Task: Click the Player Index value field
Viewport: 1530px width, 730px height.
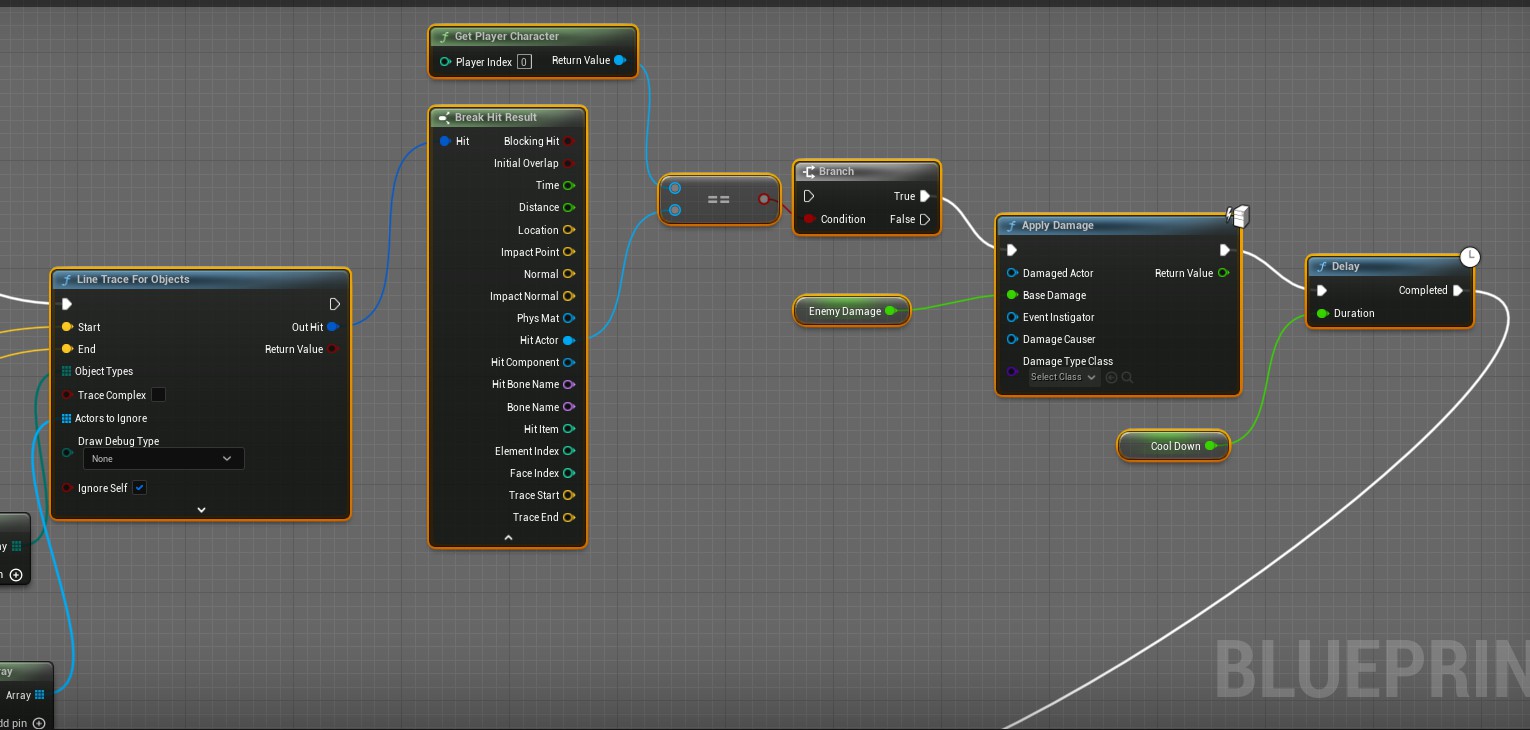Action: pos(524,62)
